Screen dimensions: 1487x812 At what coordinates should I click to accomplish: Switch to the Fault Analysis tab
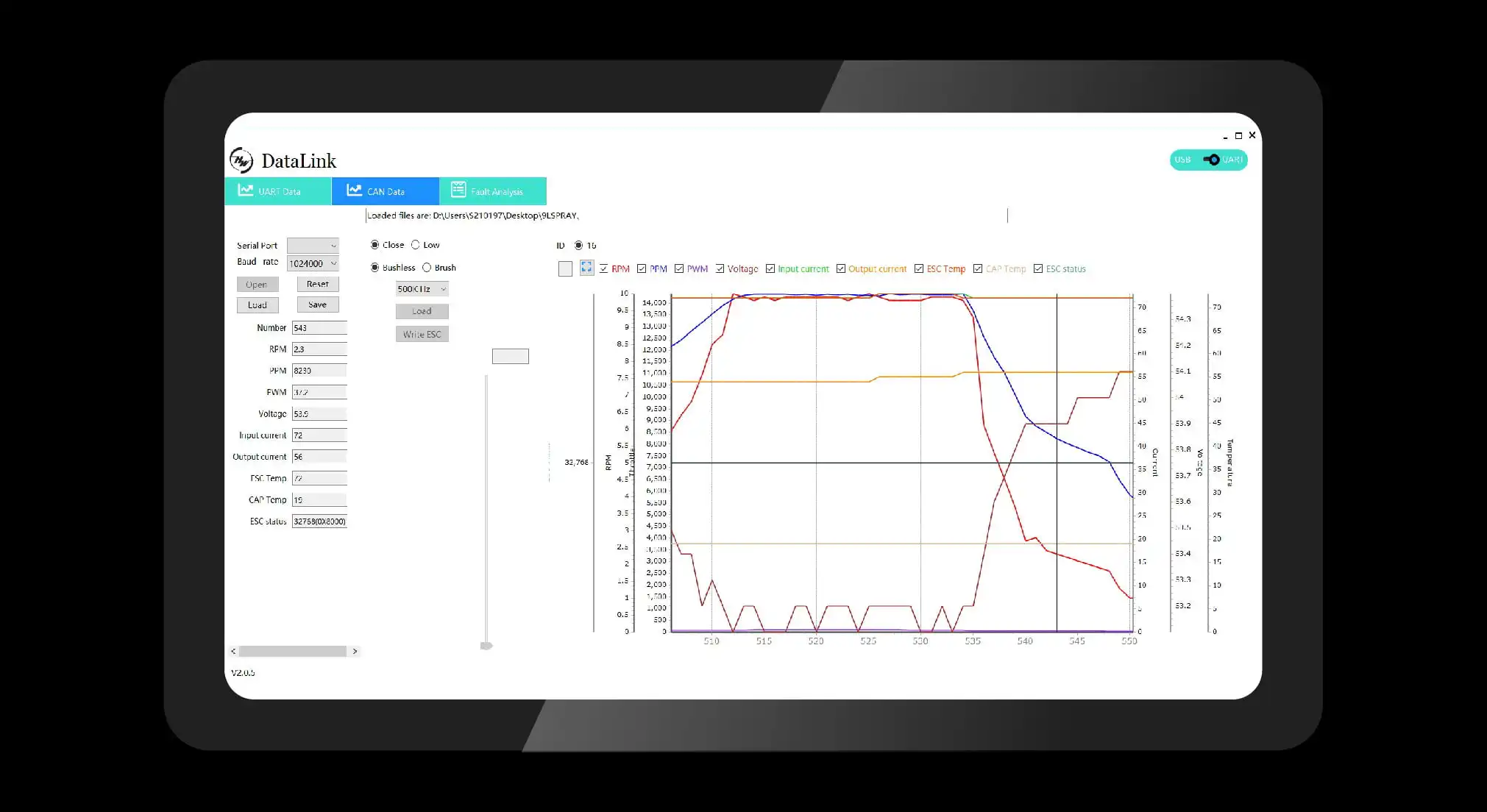(x=493, y=190)
